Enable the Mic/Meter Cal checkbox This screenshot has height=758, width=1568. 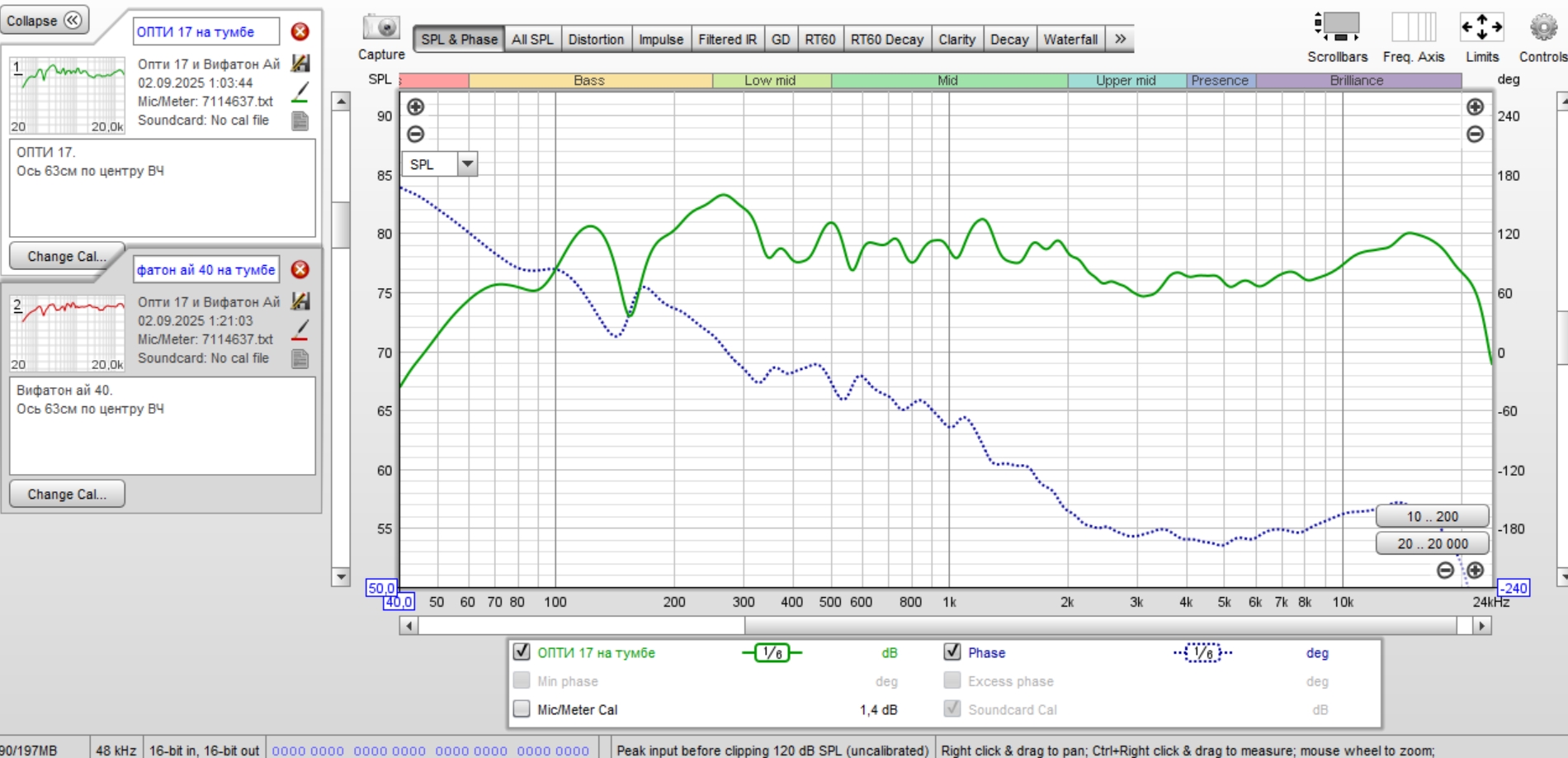coord(522,708)
